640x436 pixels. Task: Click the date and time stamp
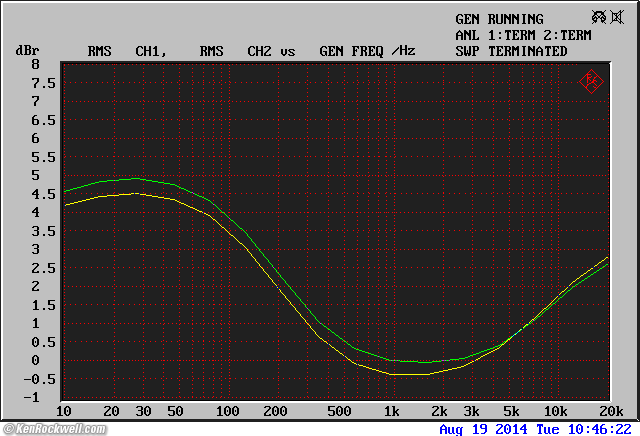point(538,429)
